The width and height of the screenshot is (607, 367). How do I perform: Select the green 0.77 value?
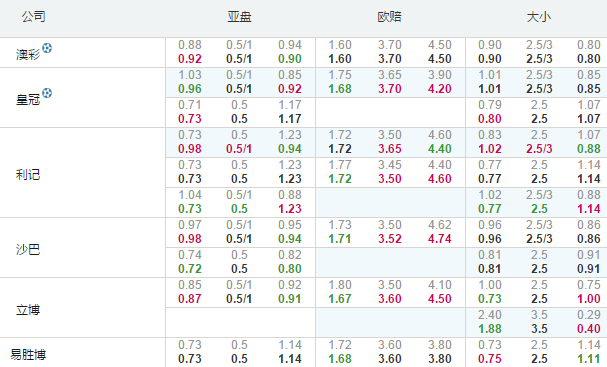pos(490,209)
